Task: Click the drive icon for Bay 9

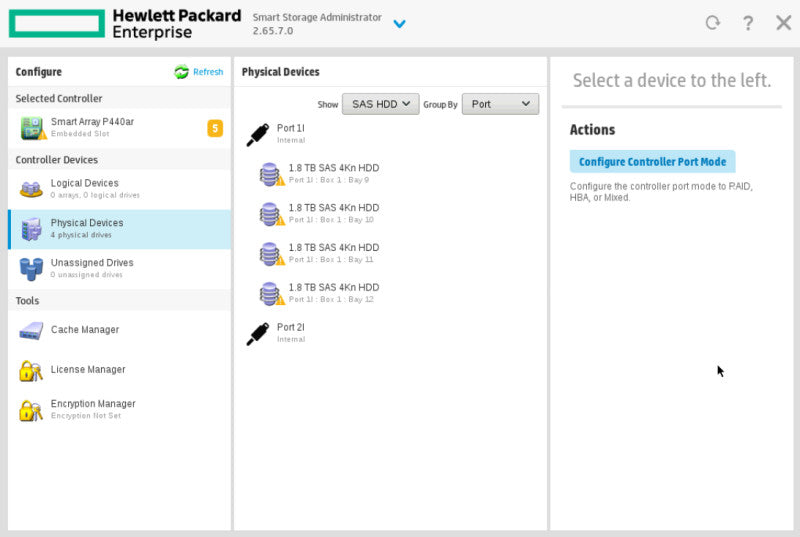Action: (271, 174)
